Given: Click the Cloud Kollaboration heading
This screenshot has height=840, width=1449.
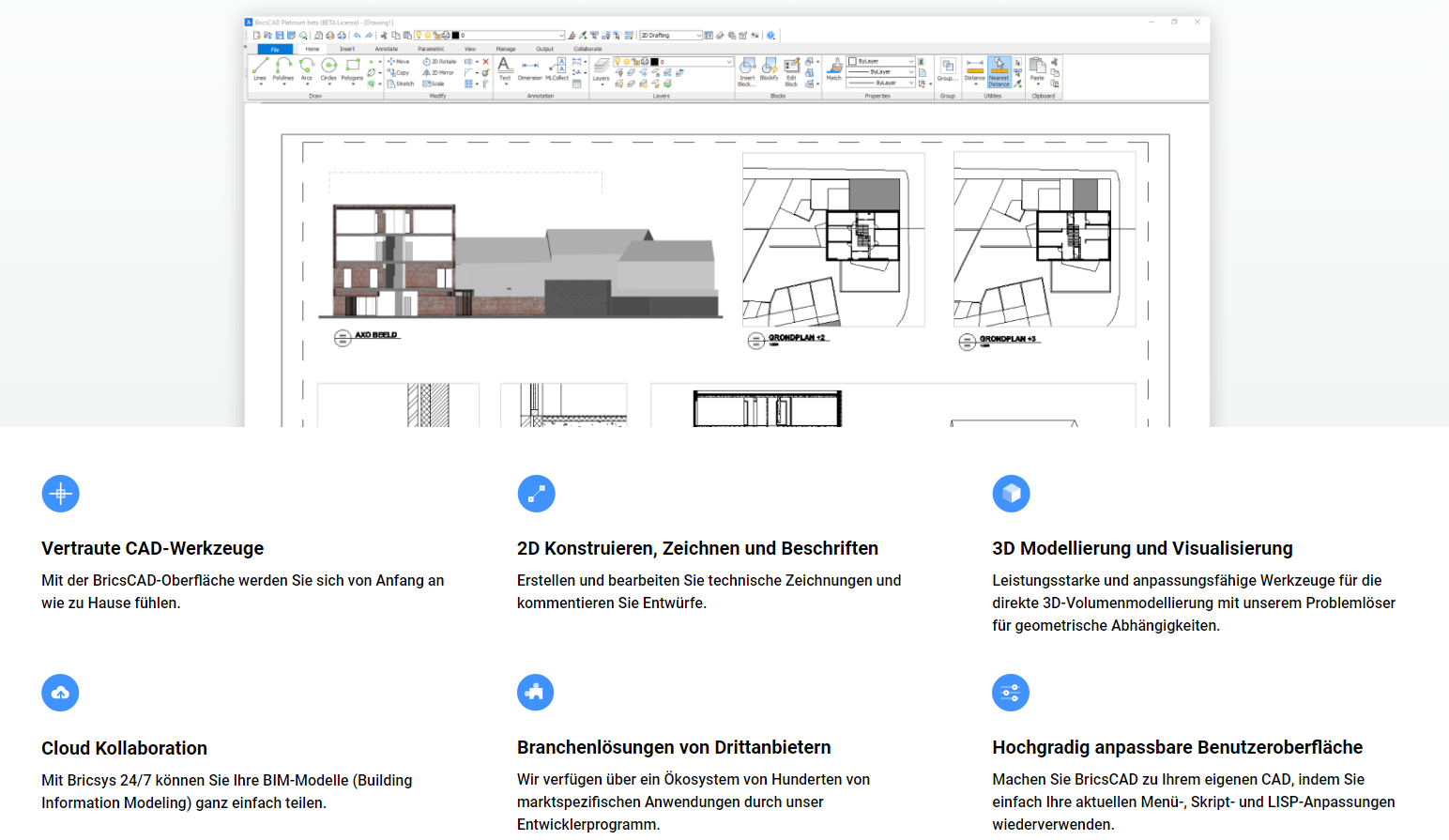Looking at the screenshot, I should pos(124,748).
